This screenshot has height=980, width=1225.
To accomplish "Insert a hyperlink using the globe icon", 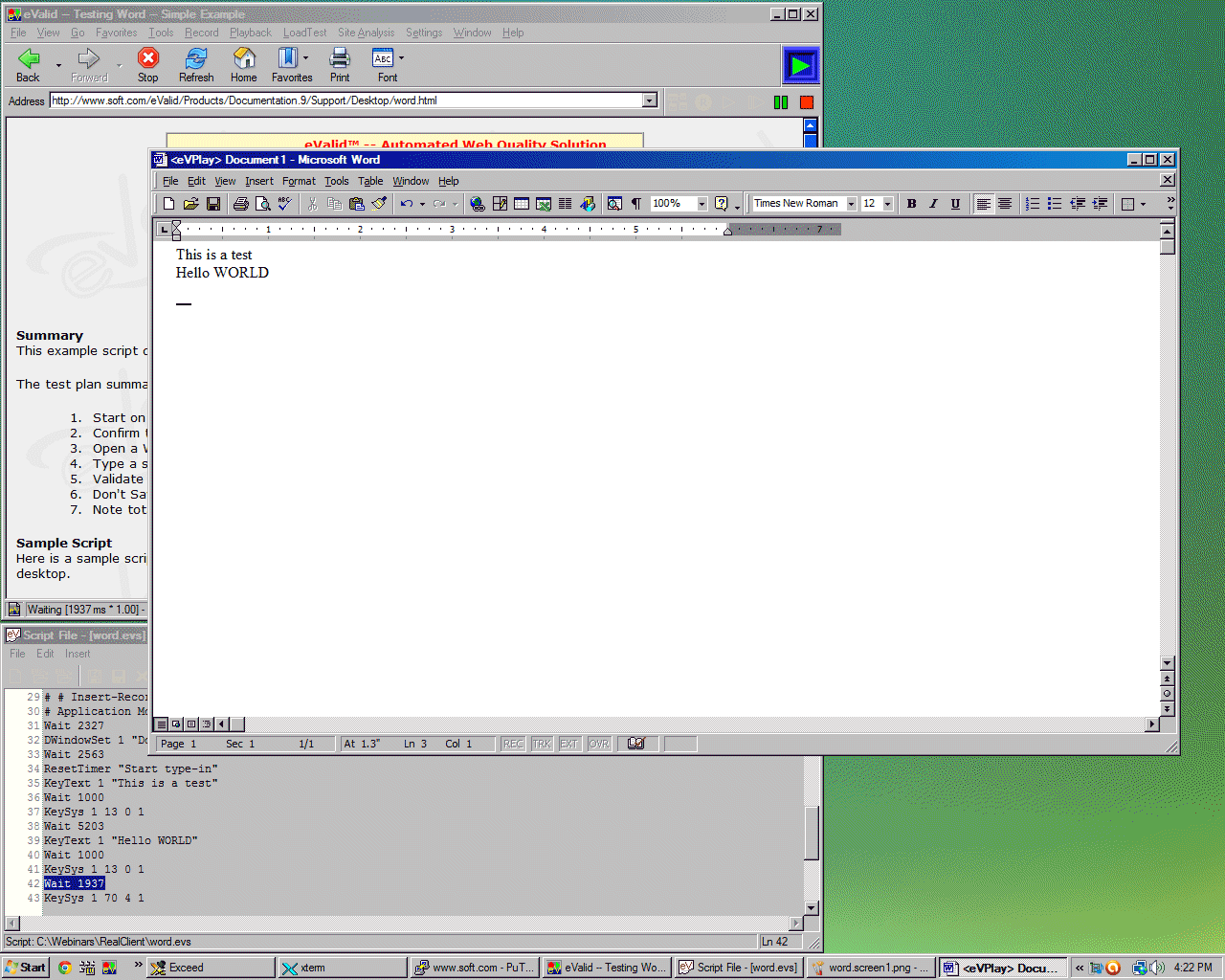I will [478, 204].
